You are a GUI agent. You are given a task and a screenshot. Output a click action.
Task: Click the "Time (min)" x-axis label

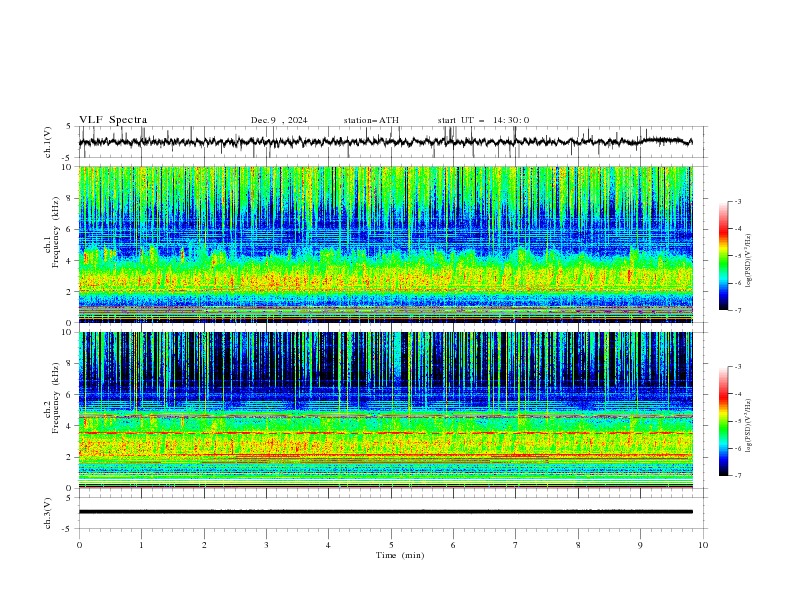(x=400, y=555)
